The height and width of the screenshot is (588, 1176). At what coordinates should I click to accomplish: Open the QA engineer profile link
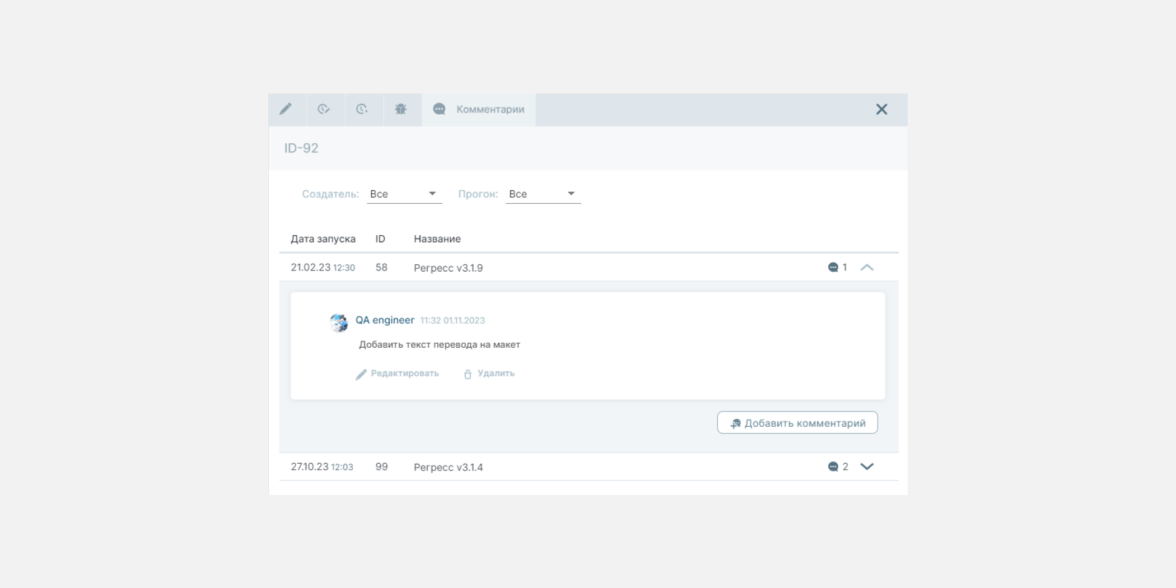coord(385,320)
